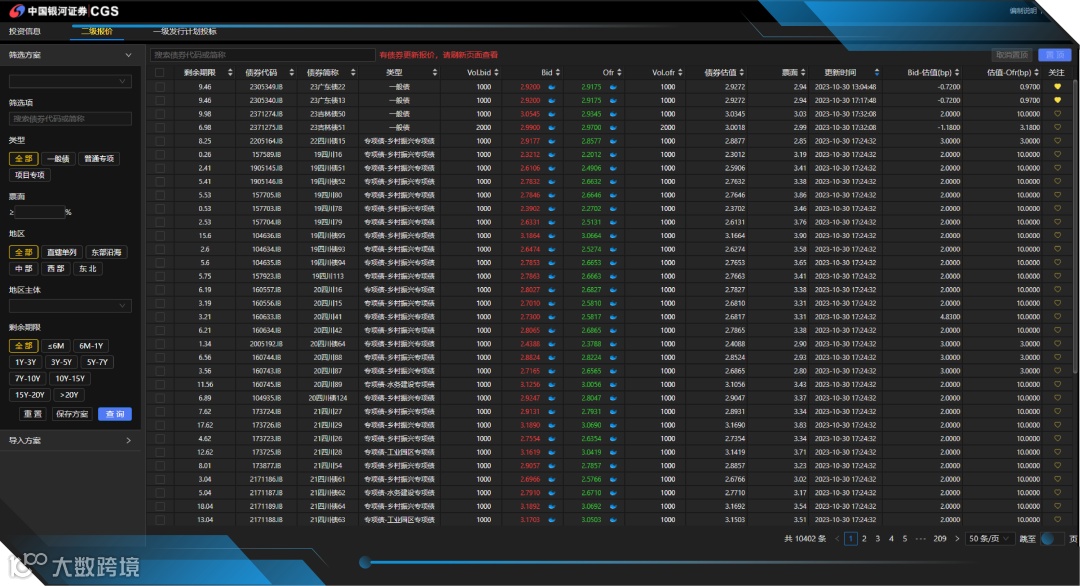This screenshot has height=586, width=1080.
Task: Click the Bid icon next to 2.3212
Action: [552, 155]
